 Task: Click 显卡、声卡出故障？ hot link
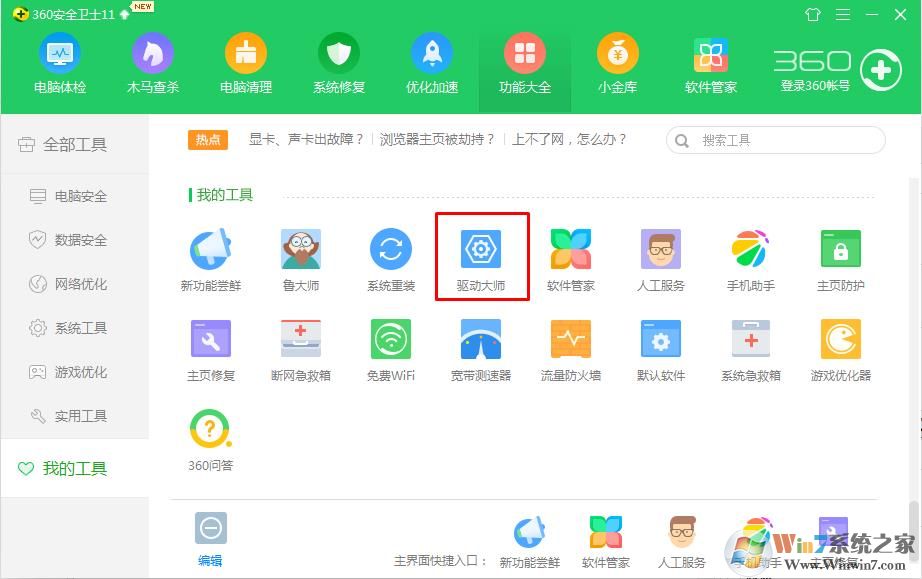coord(306,139)
